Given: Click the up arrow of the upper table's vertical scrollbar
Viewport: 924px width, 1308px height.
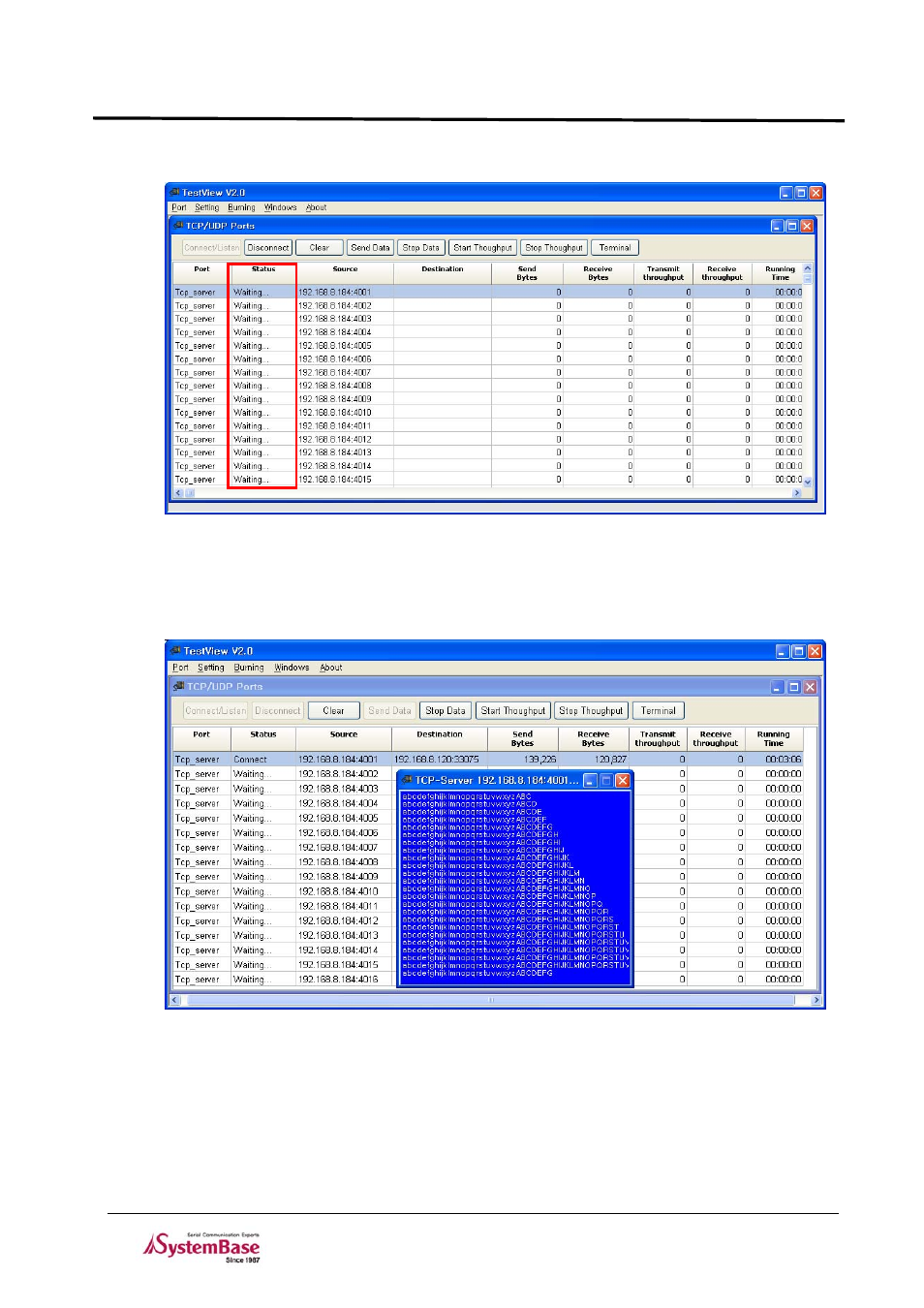Looking at the screenshot, I should click(x=808, y=268).
